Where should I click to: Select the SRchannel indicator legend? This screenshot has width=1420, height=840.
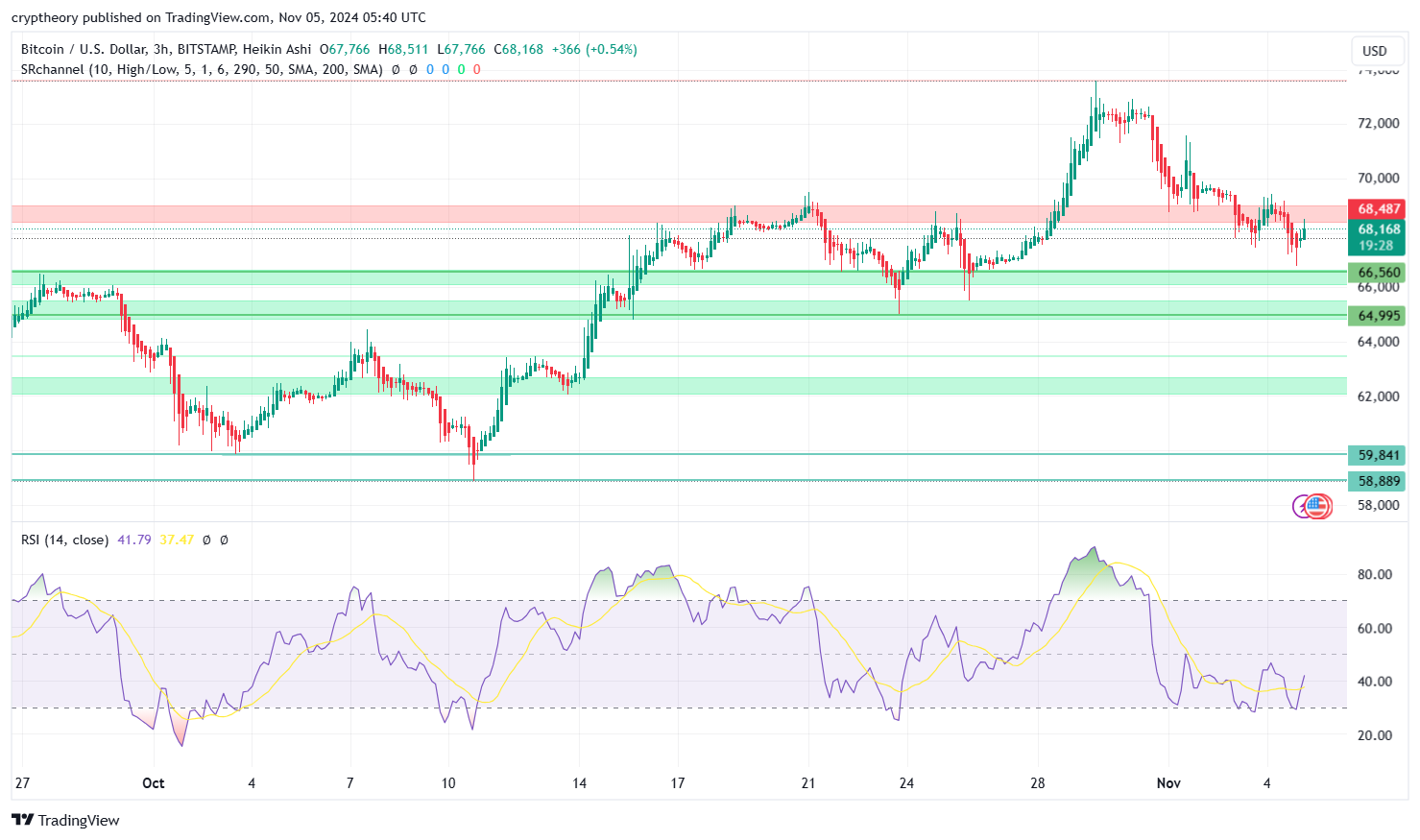click(x=202, y=69)
